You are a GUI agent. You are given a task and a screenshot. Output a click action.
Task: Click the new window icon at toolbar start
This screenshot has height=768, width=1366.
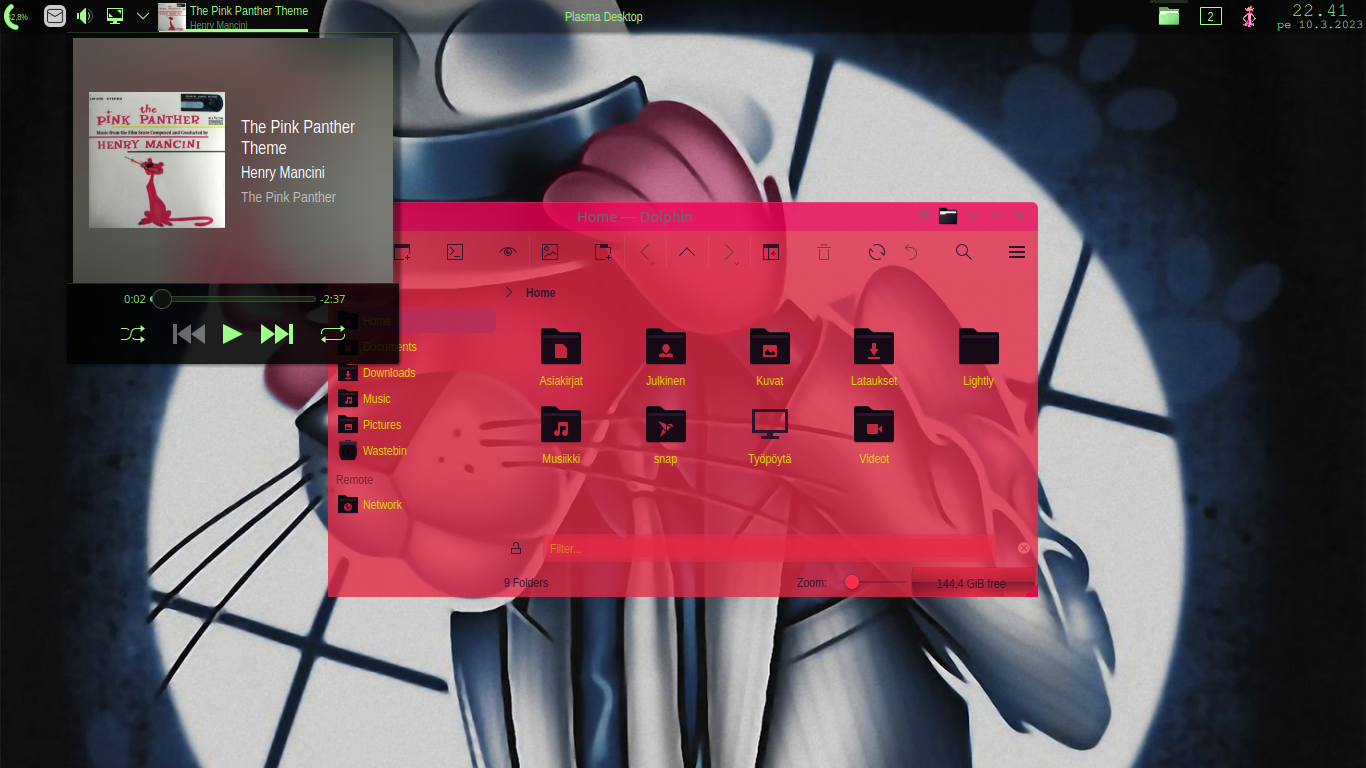click(402, 252)
